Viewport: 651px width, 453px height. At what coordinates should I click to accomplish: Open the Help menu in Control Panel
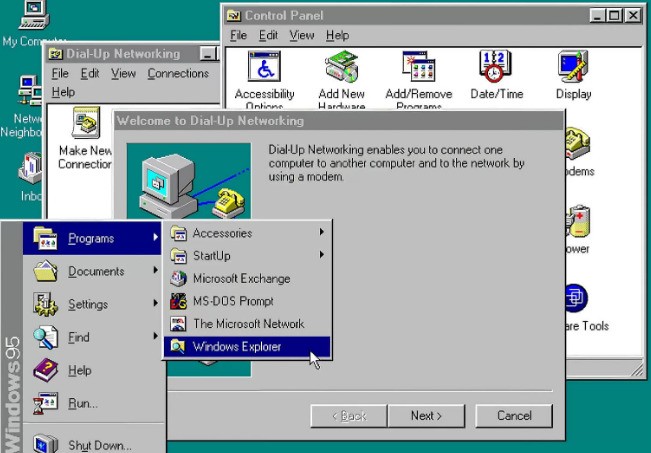pos(337,35)
